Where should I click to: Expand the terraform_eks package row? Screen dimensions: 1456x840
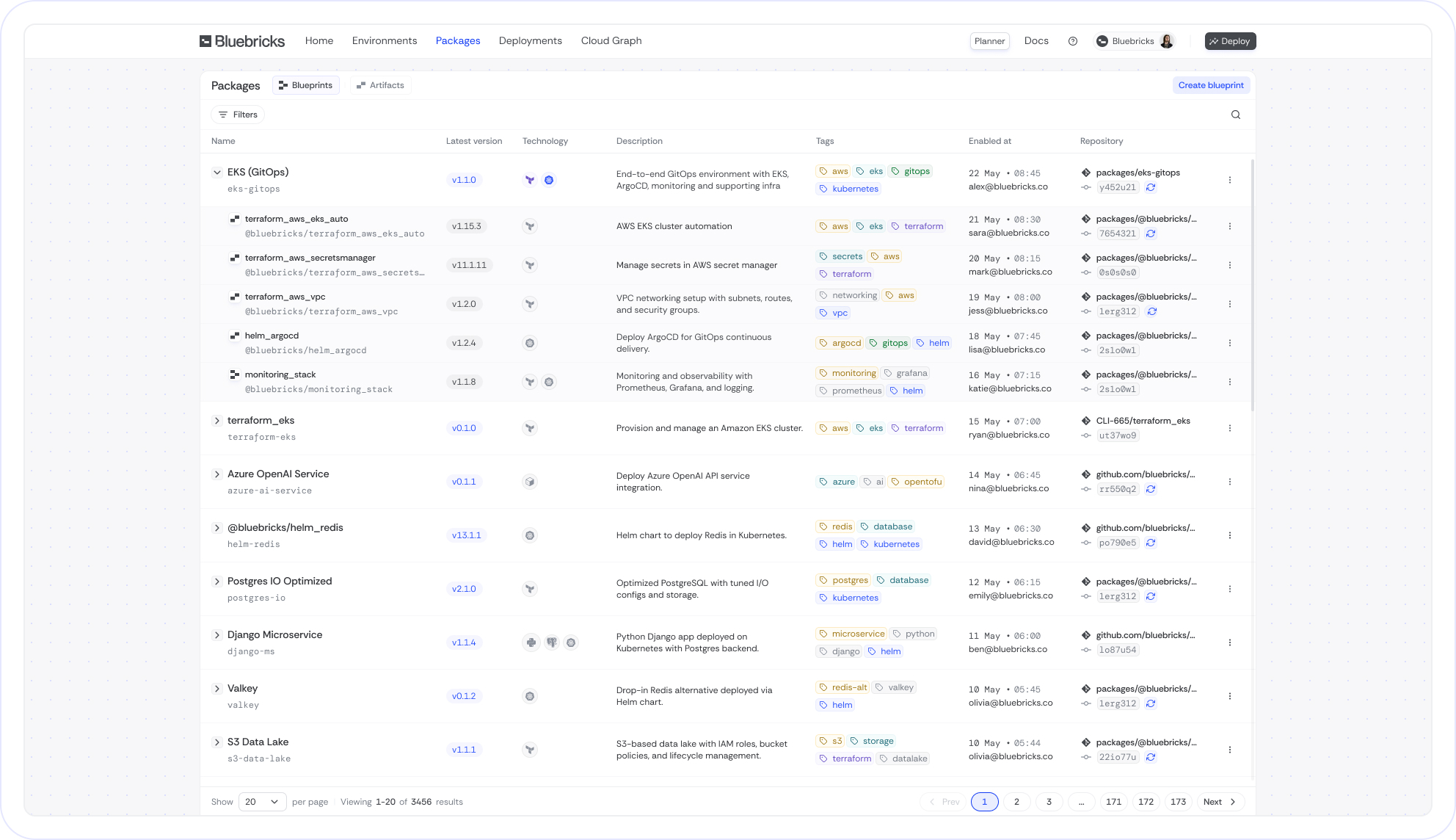[217, 421]
